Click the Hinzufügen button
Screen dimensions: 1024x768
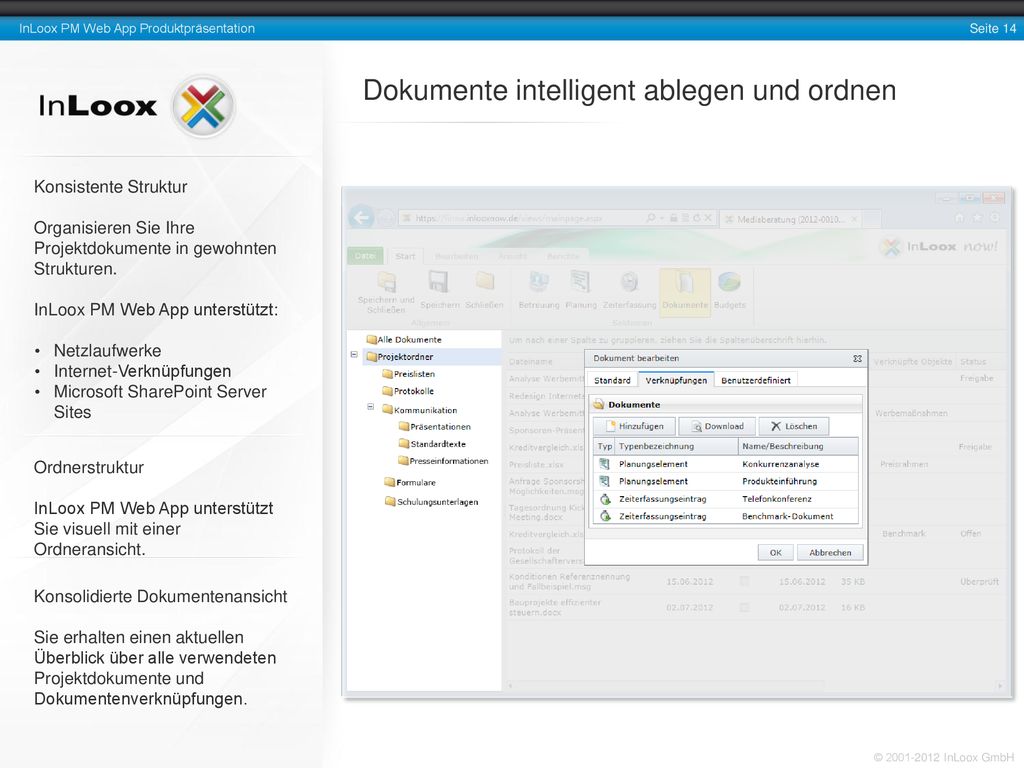[635, 426]
